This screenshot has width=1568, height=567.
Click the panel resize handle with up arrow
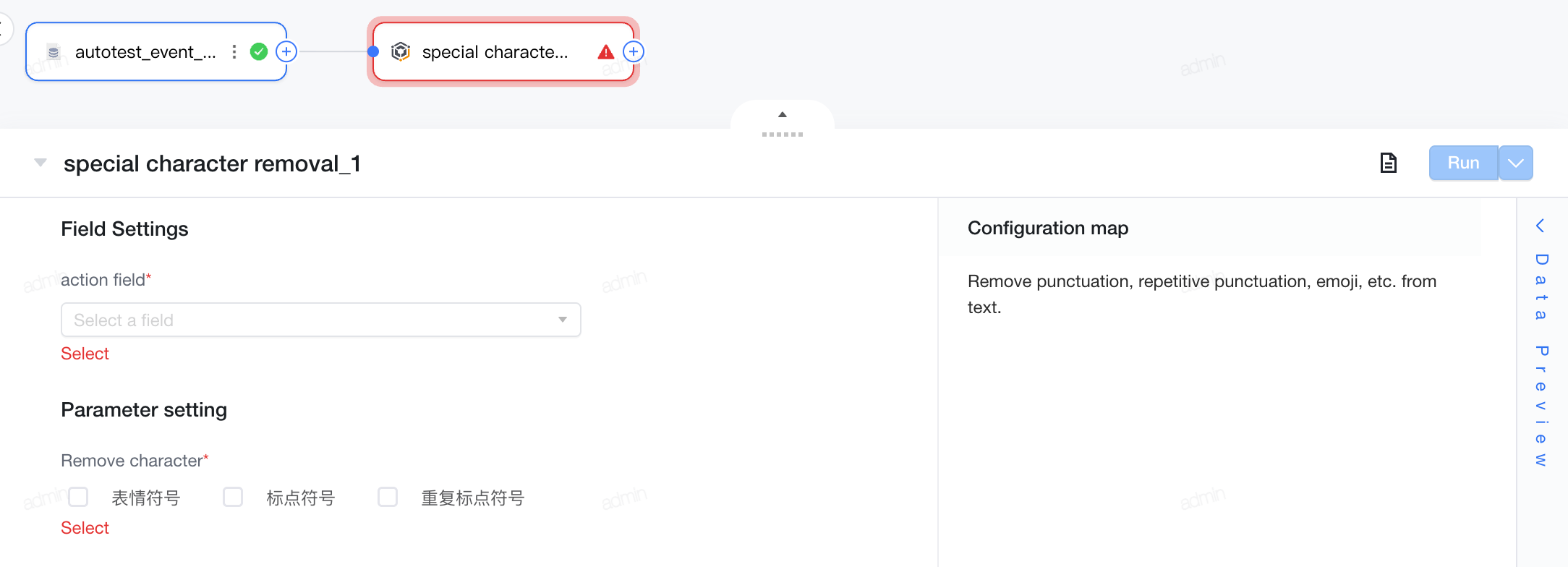point(783,124)
